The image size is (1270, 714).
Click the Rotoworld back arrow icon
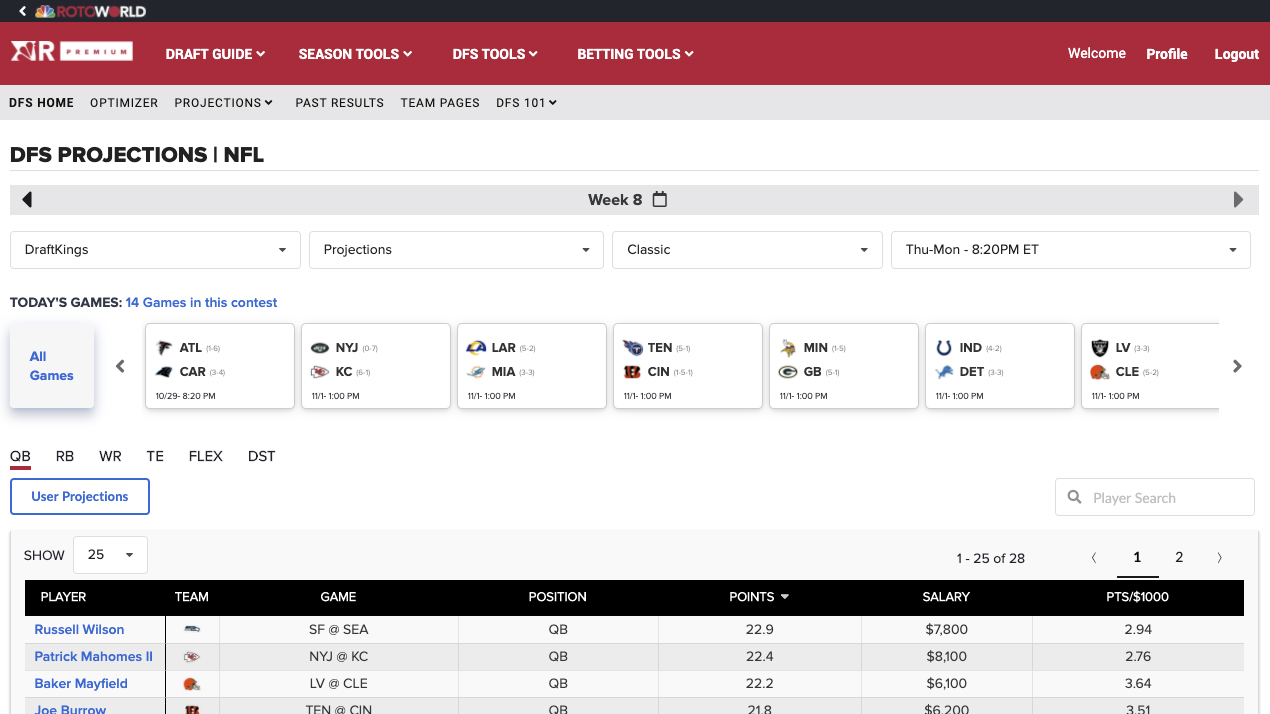click(22, 11)
